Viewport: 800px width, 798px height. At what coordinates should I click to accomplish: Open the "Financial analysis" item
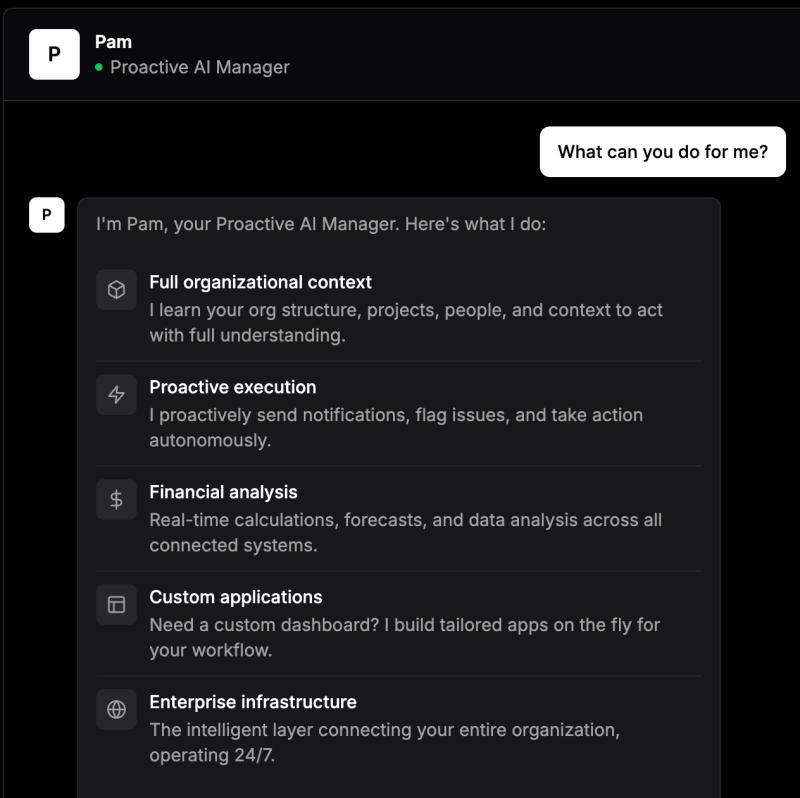click(x=223, y=492)
